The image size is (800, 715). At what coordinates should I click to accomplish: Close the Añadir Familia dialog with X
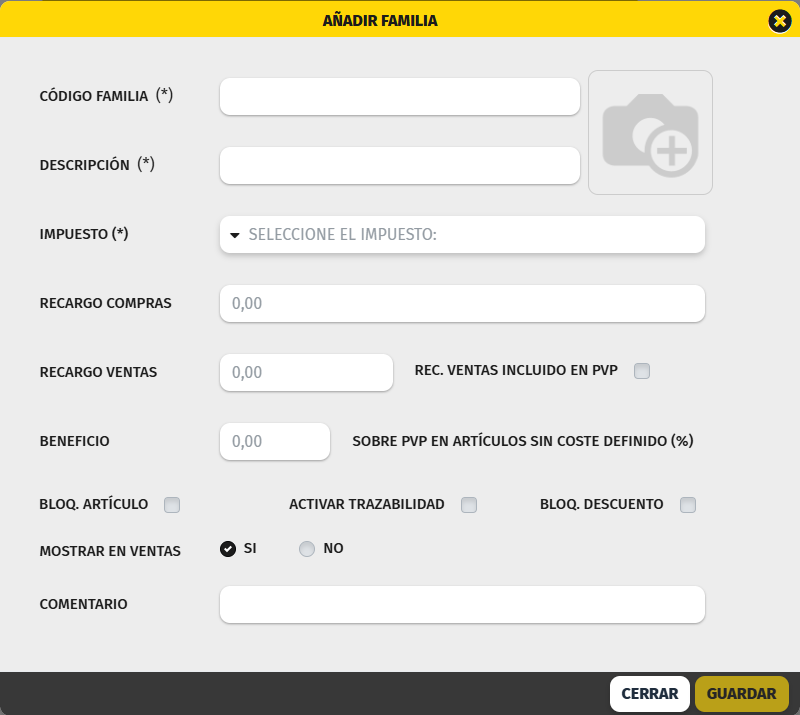(780, 21)
